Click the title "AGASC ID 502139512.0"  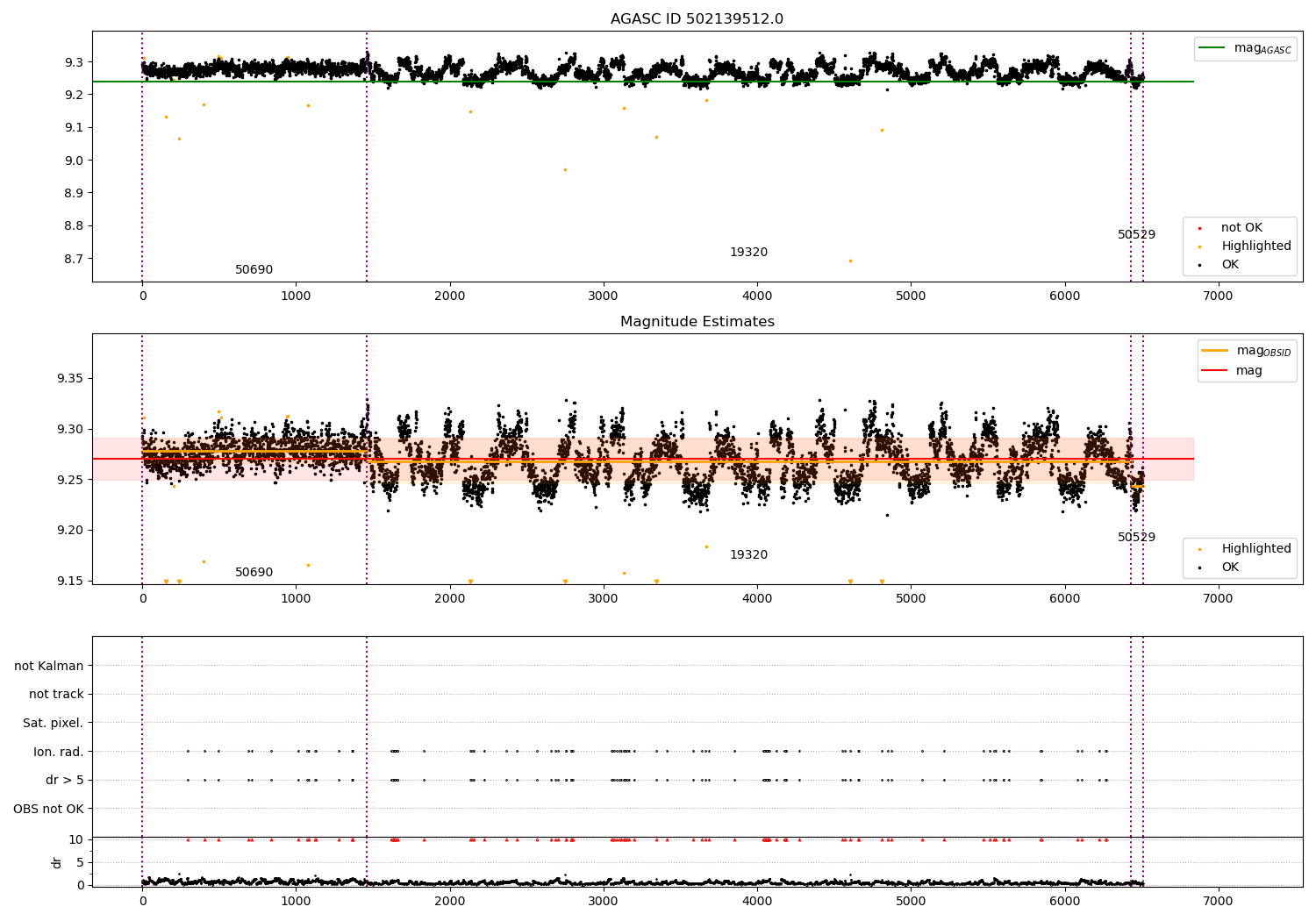pos(697,19)
